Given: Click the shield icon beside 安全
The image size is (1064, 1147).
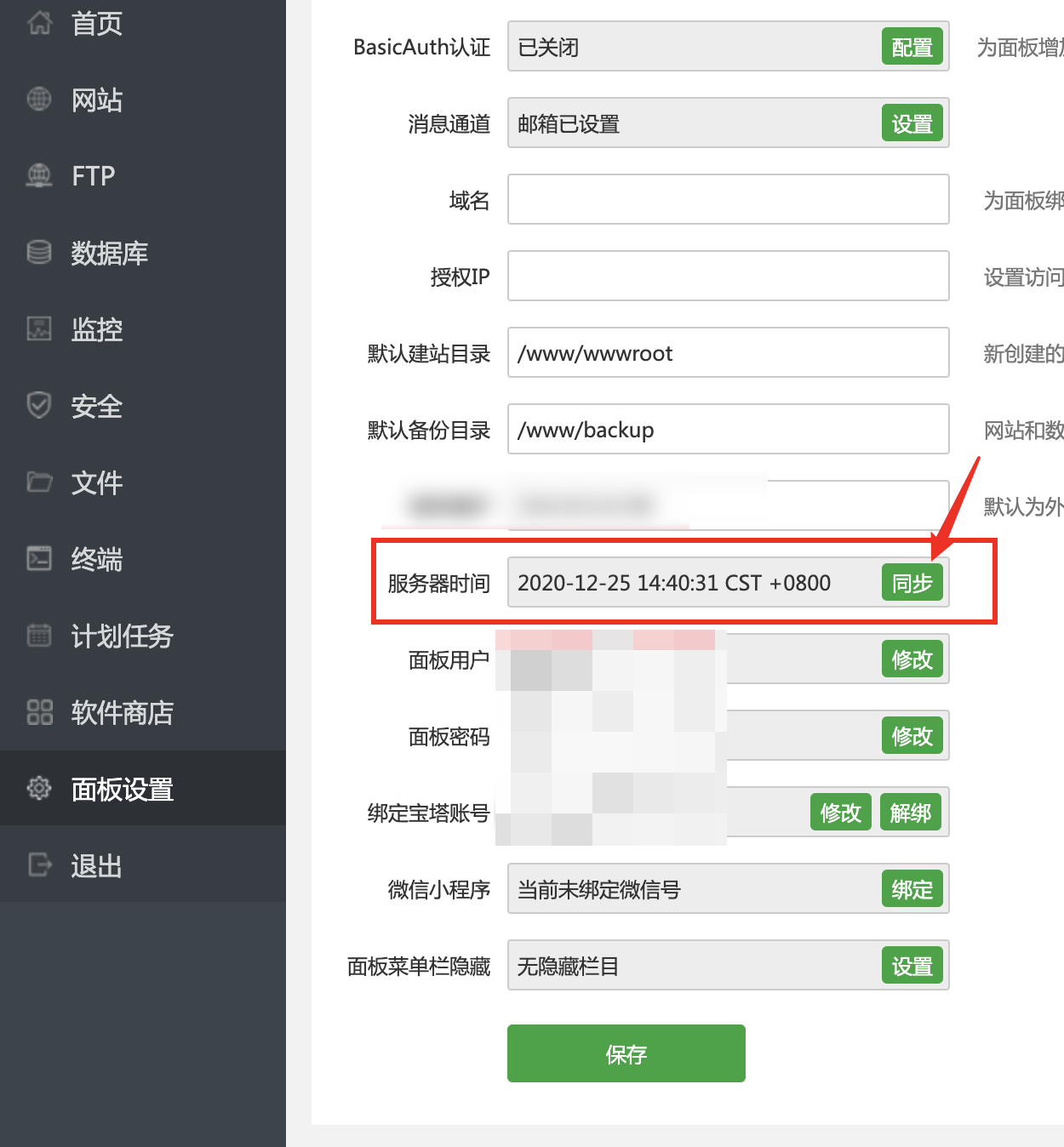Looking at the screenshot, I should (39, 406).
